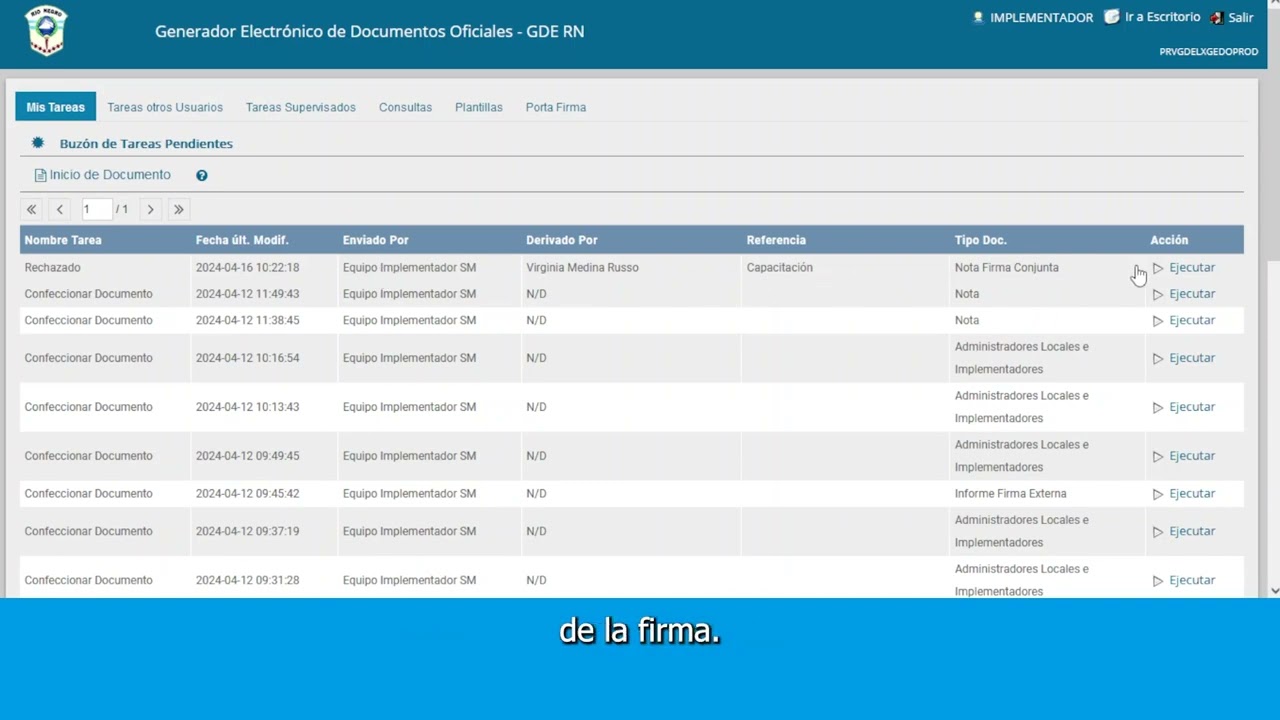Click the page number input field

[x=96, y=209]
